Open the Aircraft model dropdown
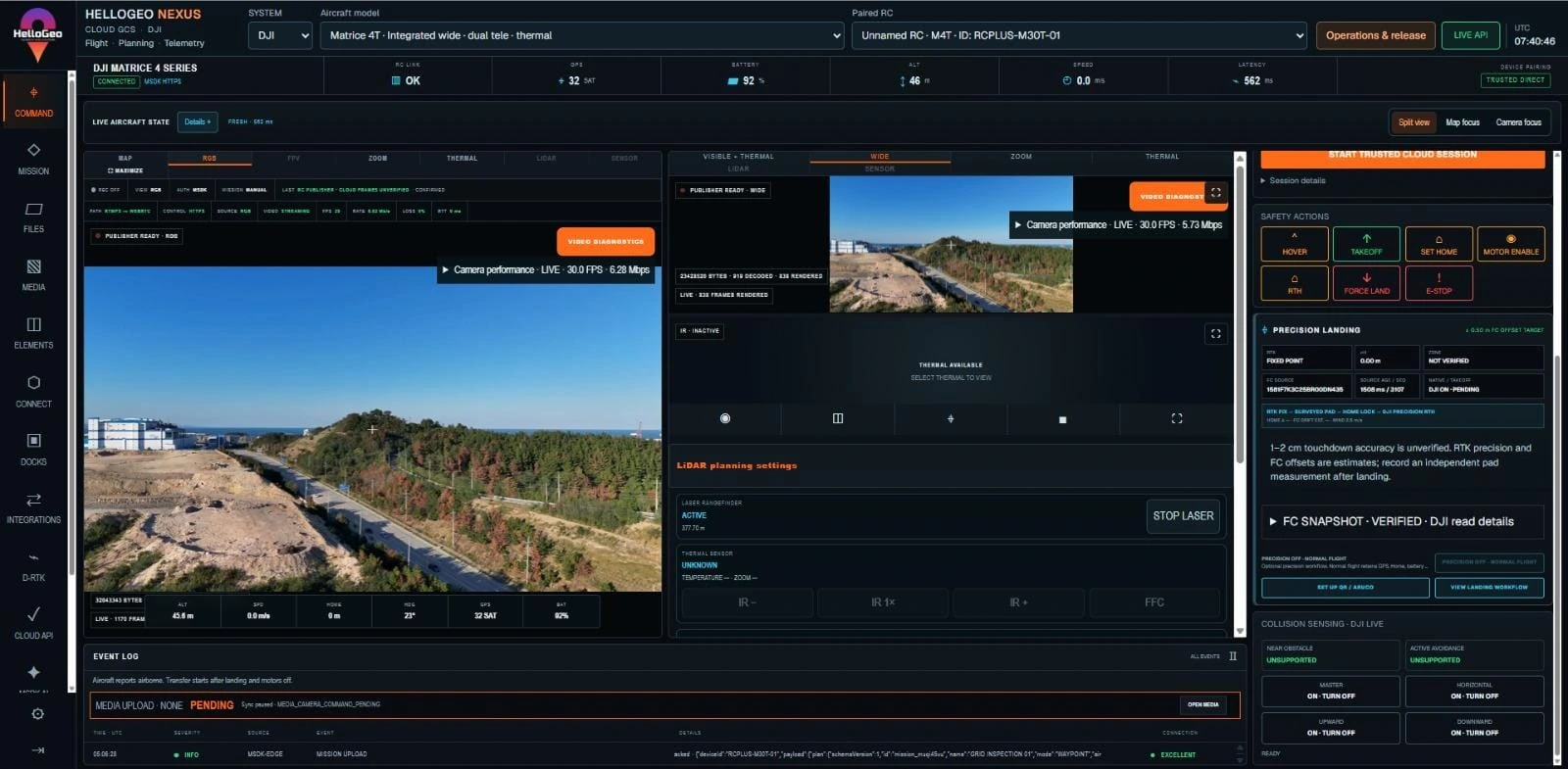This screenshot has width=1568, height=769. click(x=582, y=35)
